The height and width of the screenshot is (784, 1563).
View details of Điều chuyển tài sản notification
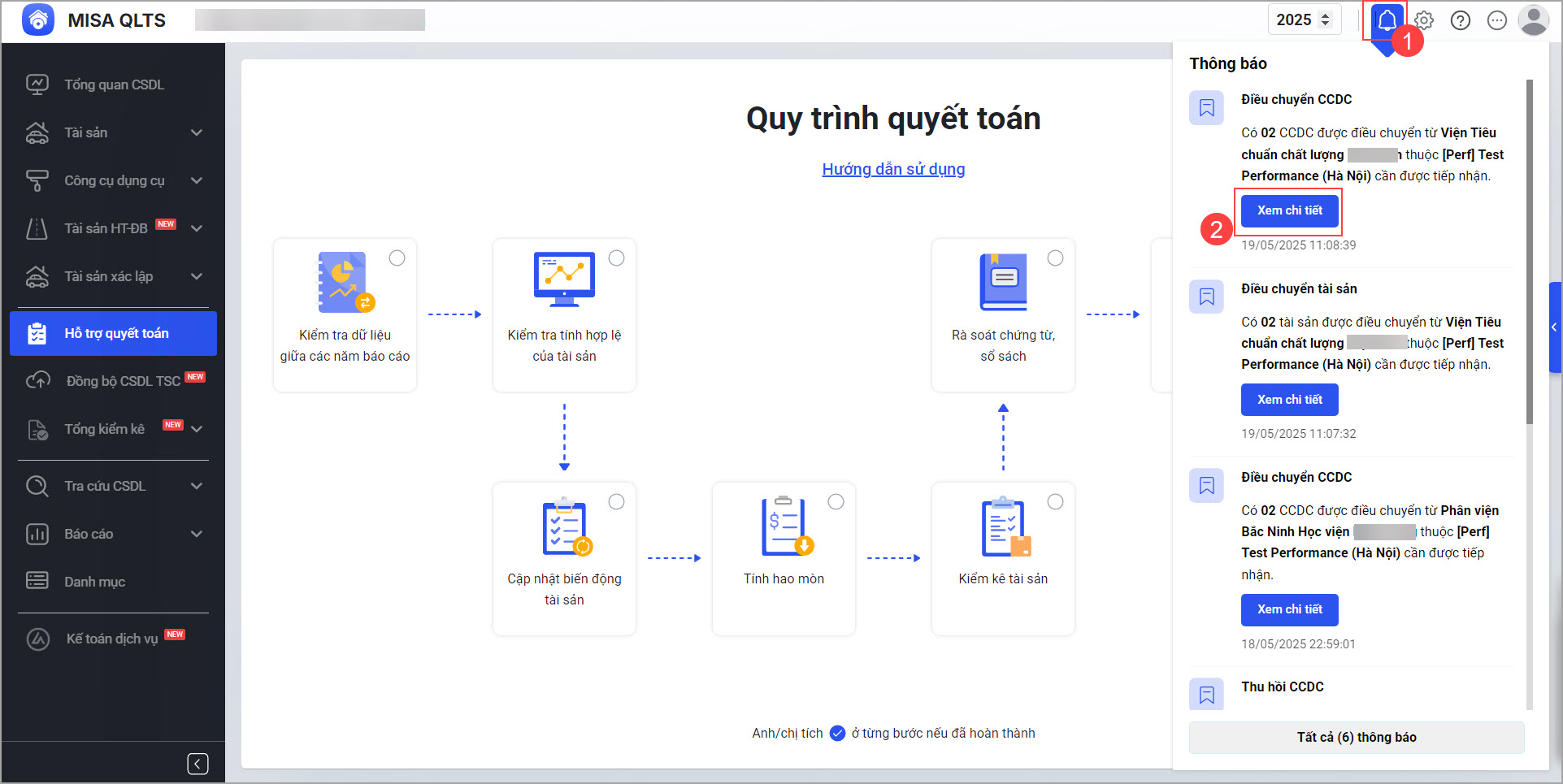coord(1289,400)
